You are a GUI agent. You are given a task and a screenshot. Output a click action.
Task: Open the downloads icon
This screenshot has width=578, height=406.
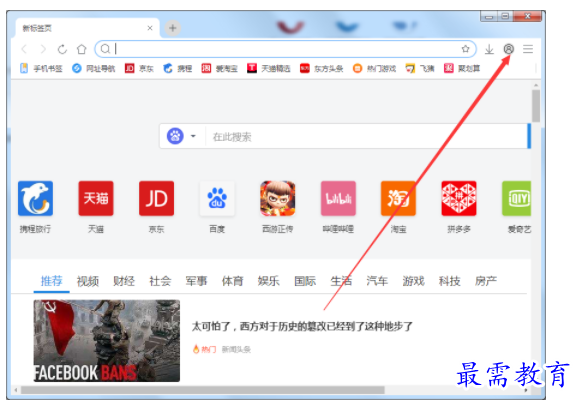pos(489,49)
